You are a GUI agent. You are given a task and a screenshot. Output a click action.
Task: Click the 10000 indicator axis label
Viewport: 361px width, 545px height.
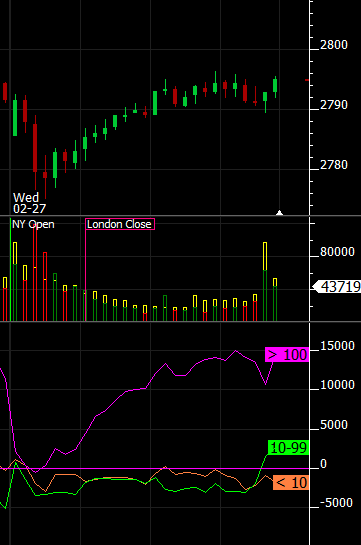click(x=337, y=385)
